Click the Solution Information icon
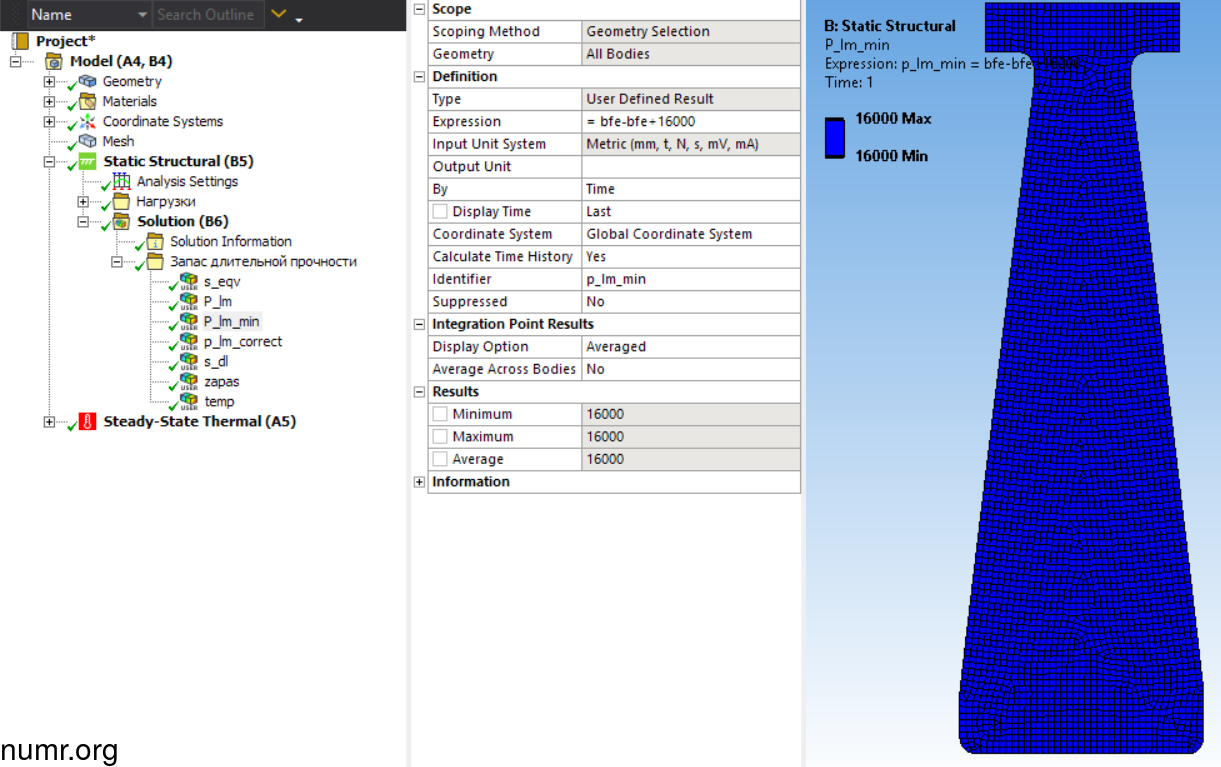The width and height of the screenshot is (1221, 767). click(x=154, y=241)
